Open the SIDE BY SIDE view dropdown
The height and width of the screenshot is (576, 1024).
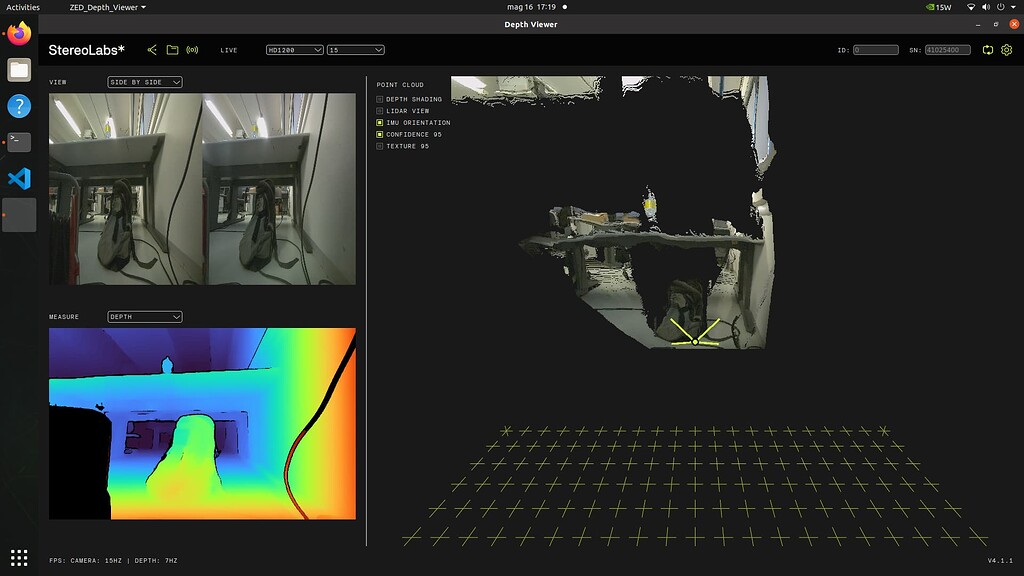coord(145,81)
